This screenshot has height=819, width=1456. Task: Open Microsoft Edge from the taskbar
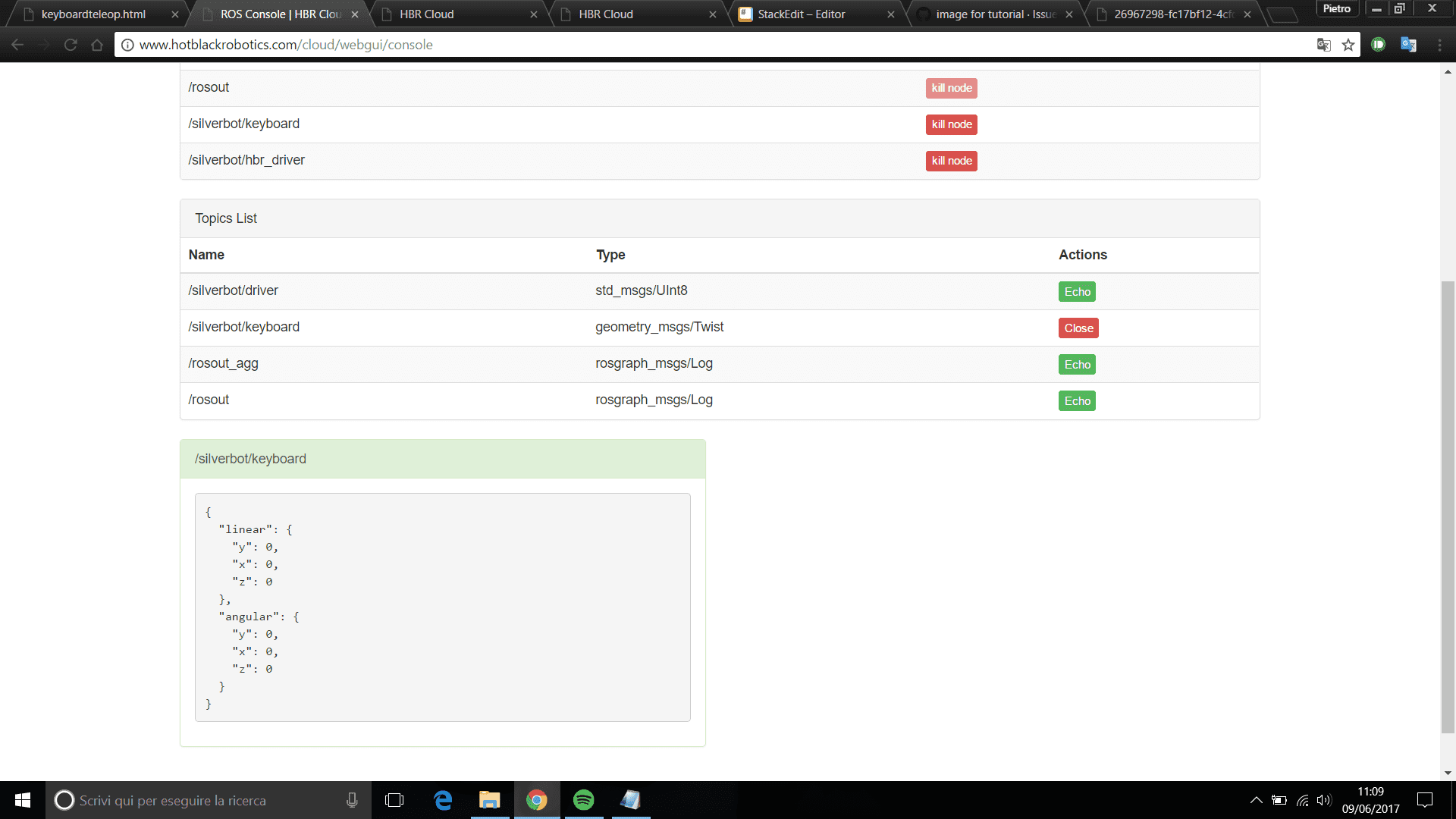tap(443, 800)
